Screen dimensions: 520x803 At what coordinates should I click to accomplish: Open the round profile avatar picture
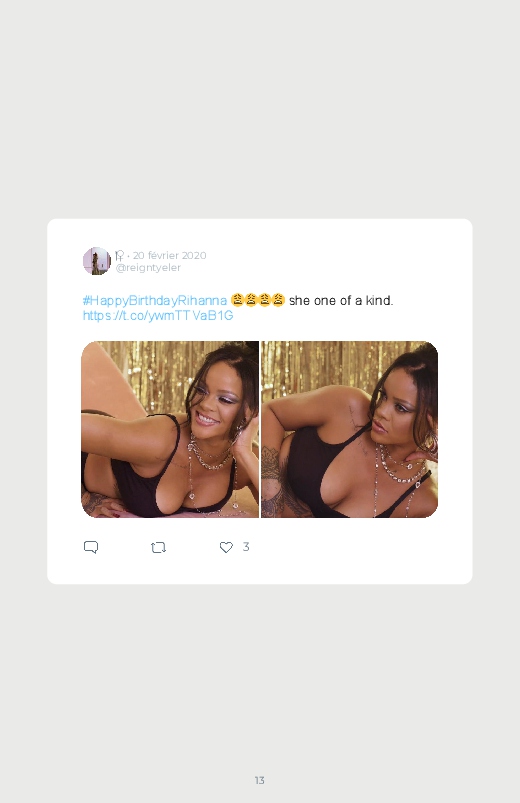point(97,261)
